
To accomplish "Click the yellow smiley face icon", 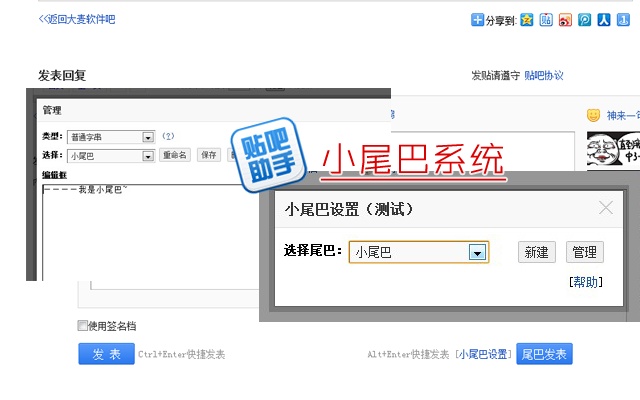I will click(x=593, y=115).
